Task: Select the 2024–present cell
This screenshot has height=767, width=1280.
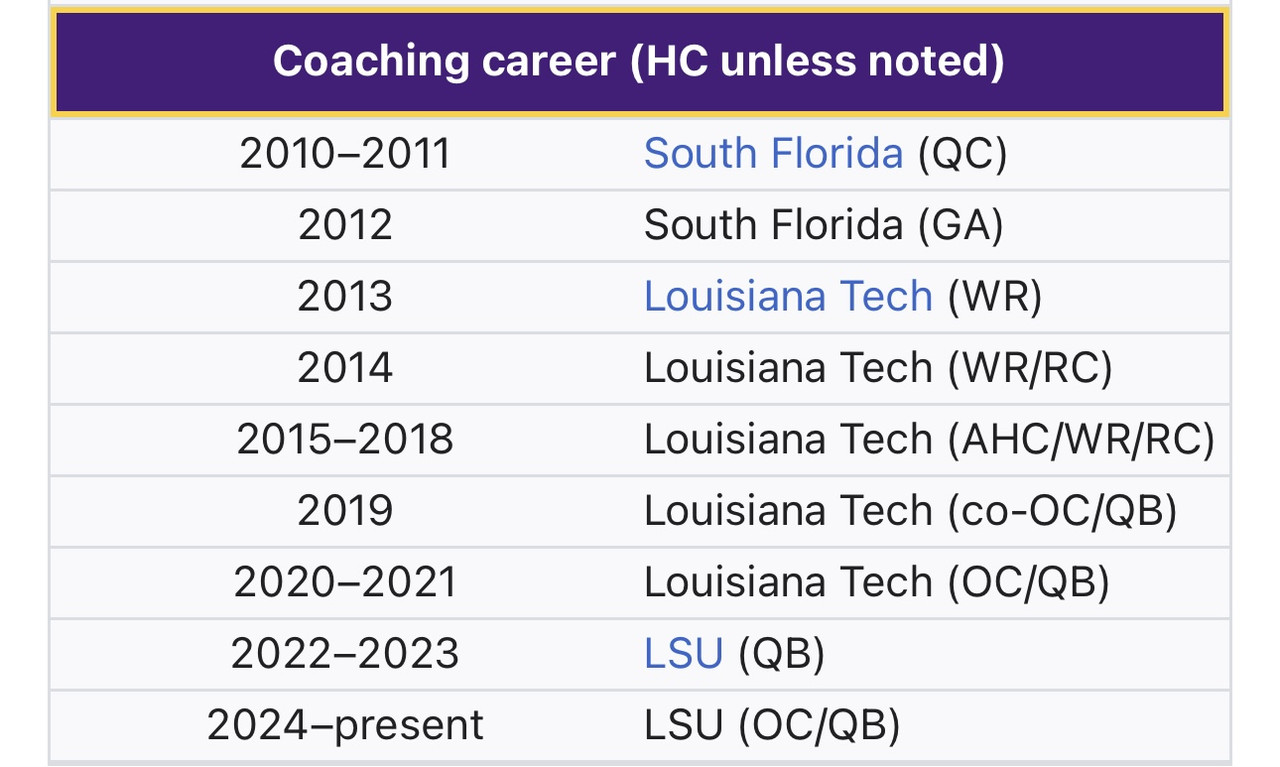Action: [x=345, y=726]
